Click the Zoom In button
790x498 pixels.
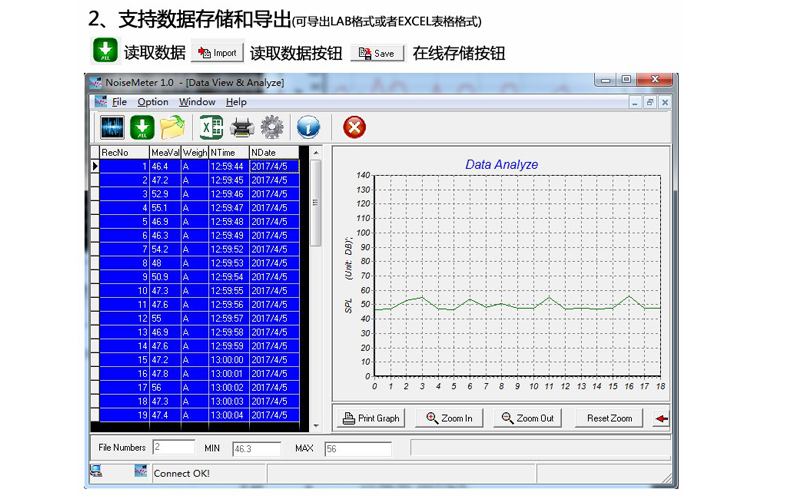pos(449,418)
